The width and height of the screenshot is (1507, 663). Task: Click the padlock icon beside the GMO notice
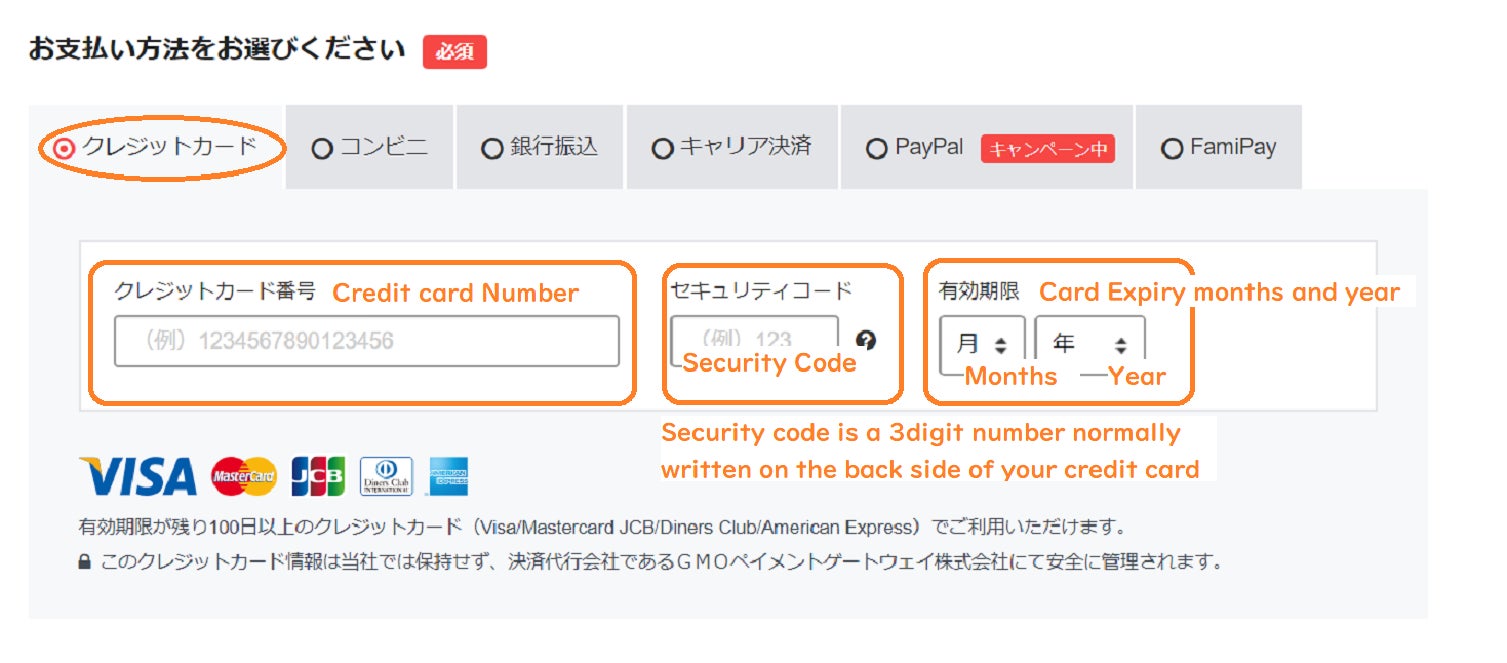(85, 562)
